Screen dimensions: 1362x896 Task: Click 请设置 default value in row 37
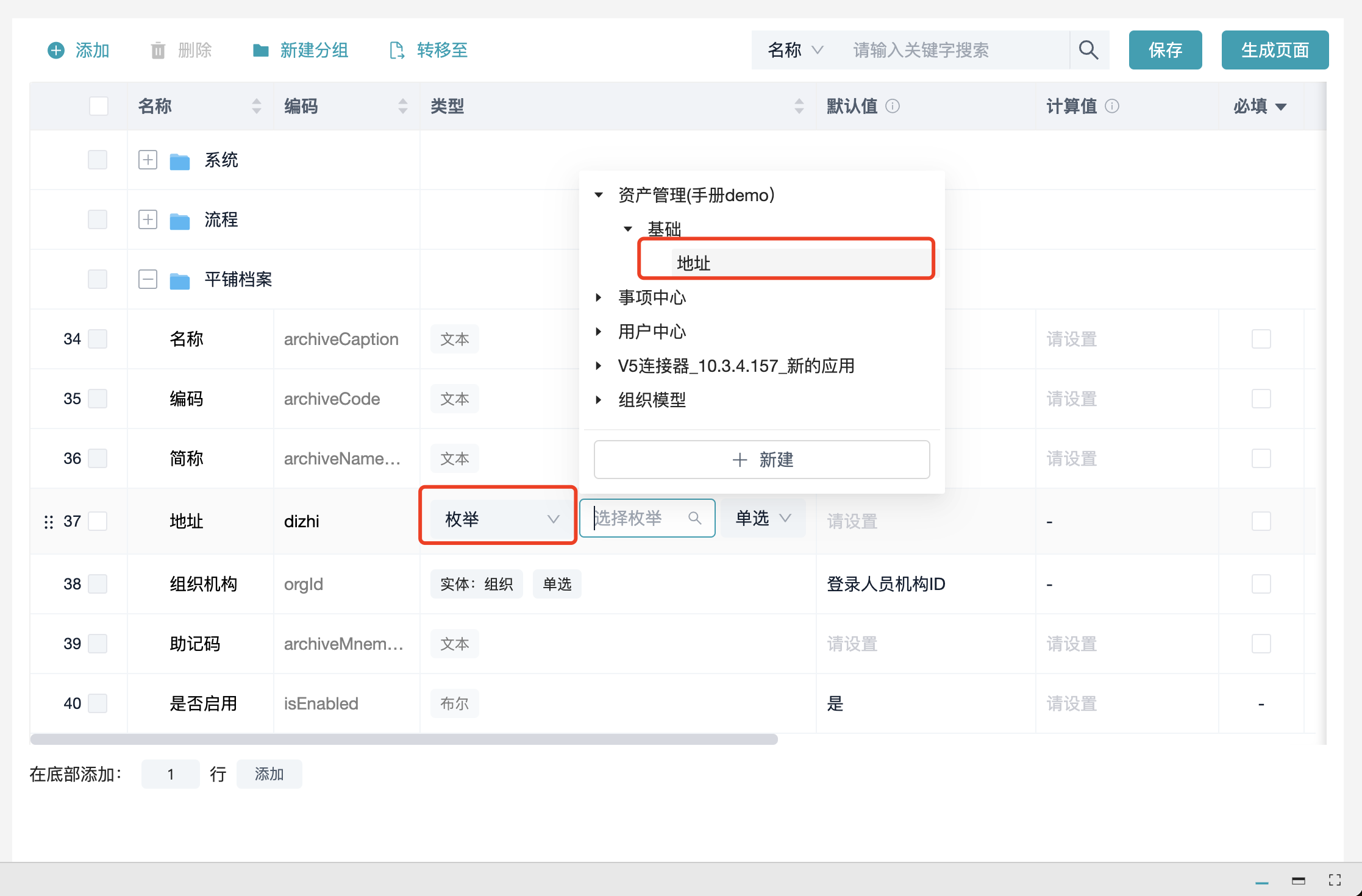click(x=852, y=521)
